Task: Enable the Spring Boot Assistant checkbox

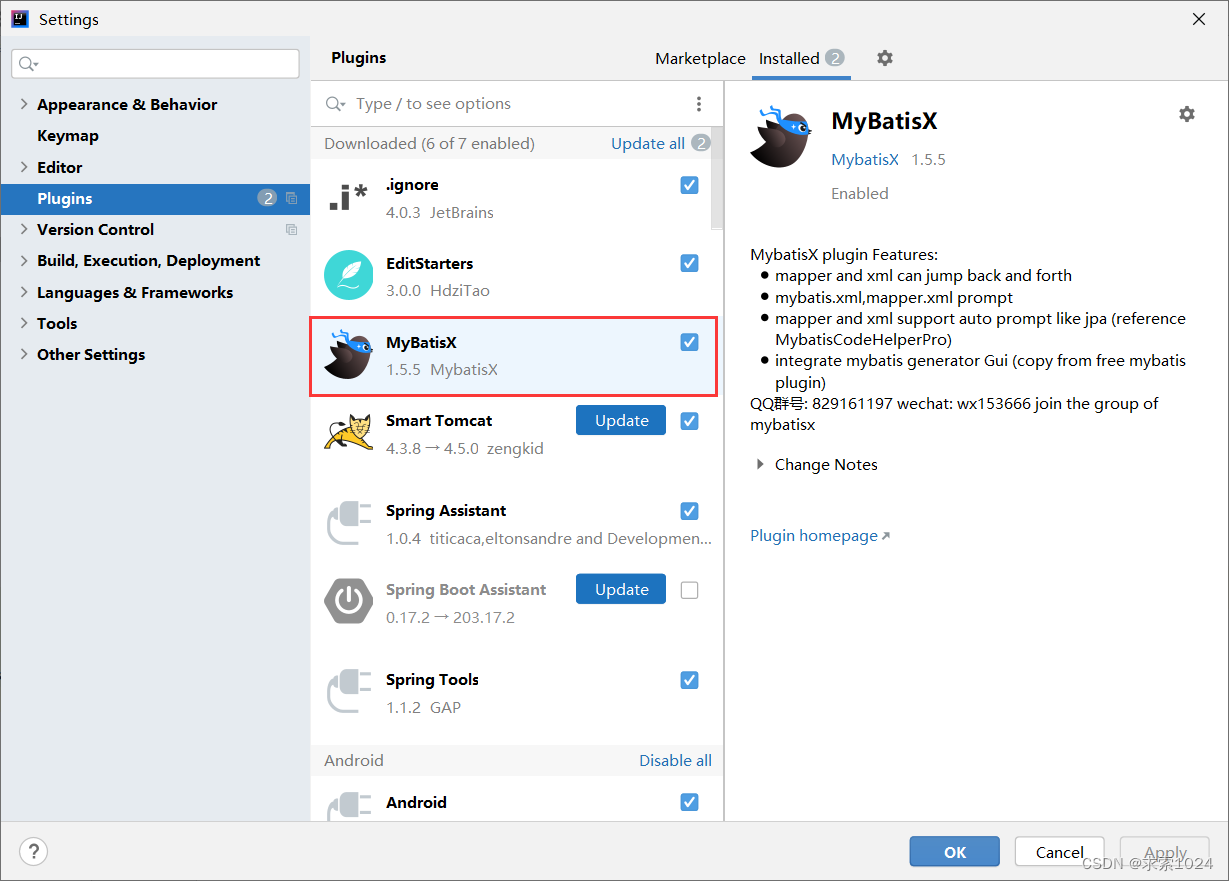Action: tap(689, 590)
